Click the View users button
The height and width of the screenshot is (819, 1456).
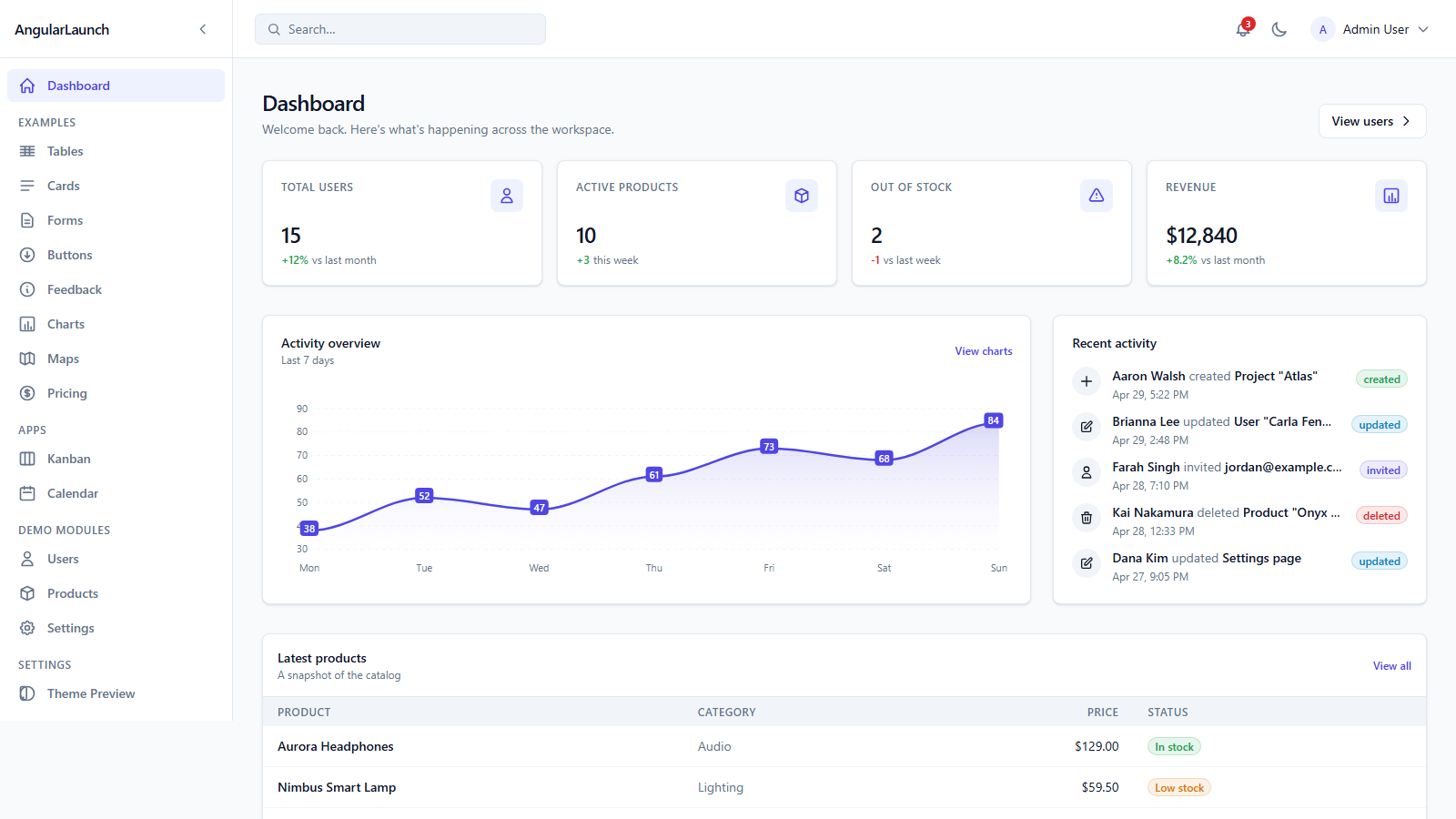click(x=1372, y=121)
